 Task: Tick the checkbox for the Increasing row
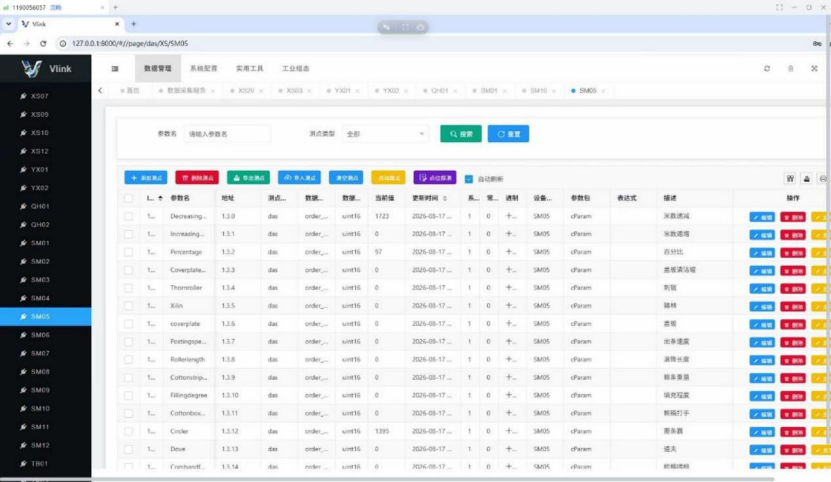[128, 234]
